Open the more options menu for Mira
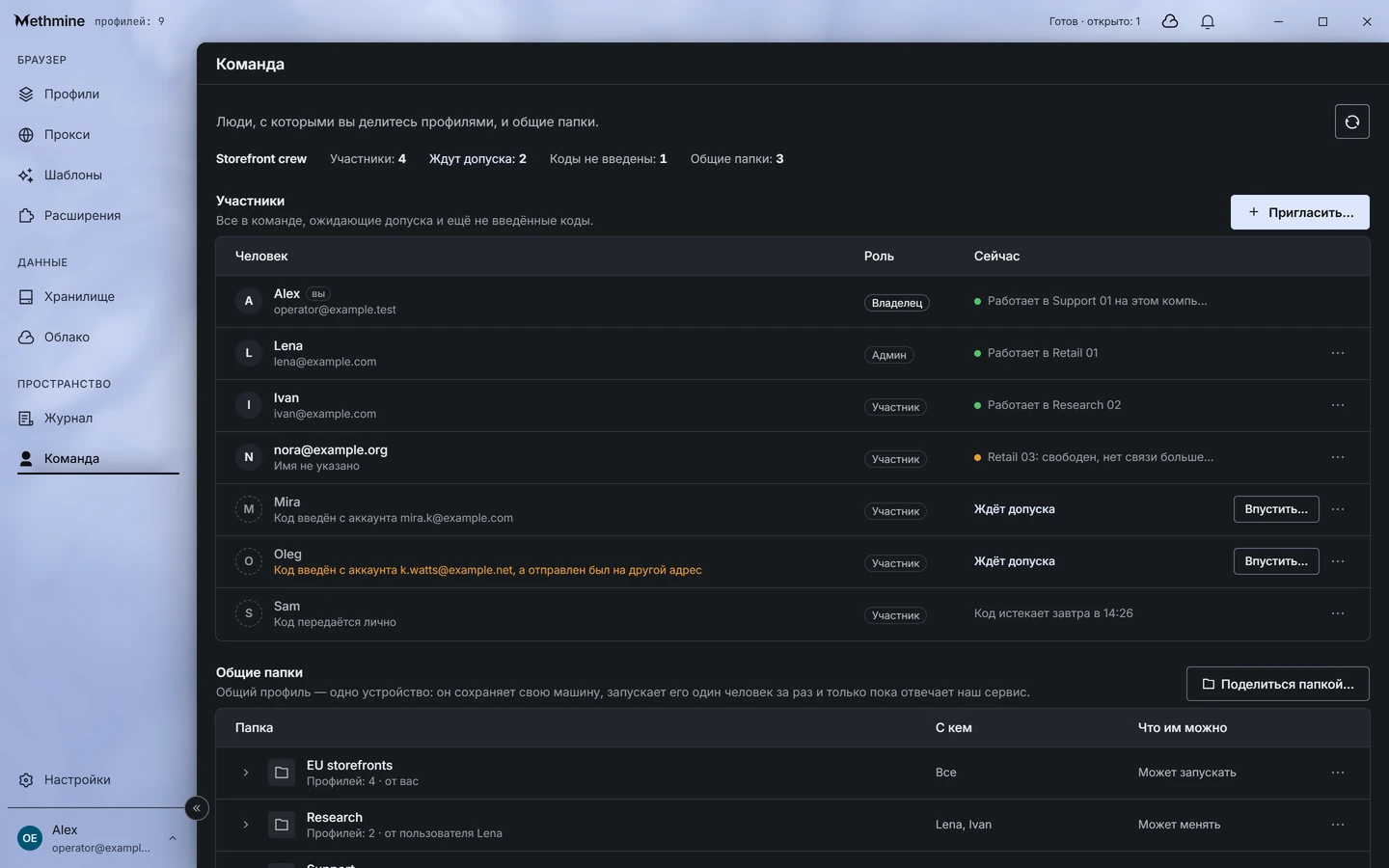This screenshot has height=868, width=1389. (x=1338, y=509)
